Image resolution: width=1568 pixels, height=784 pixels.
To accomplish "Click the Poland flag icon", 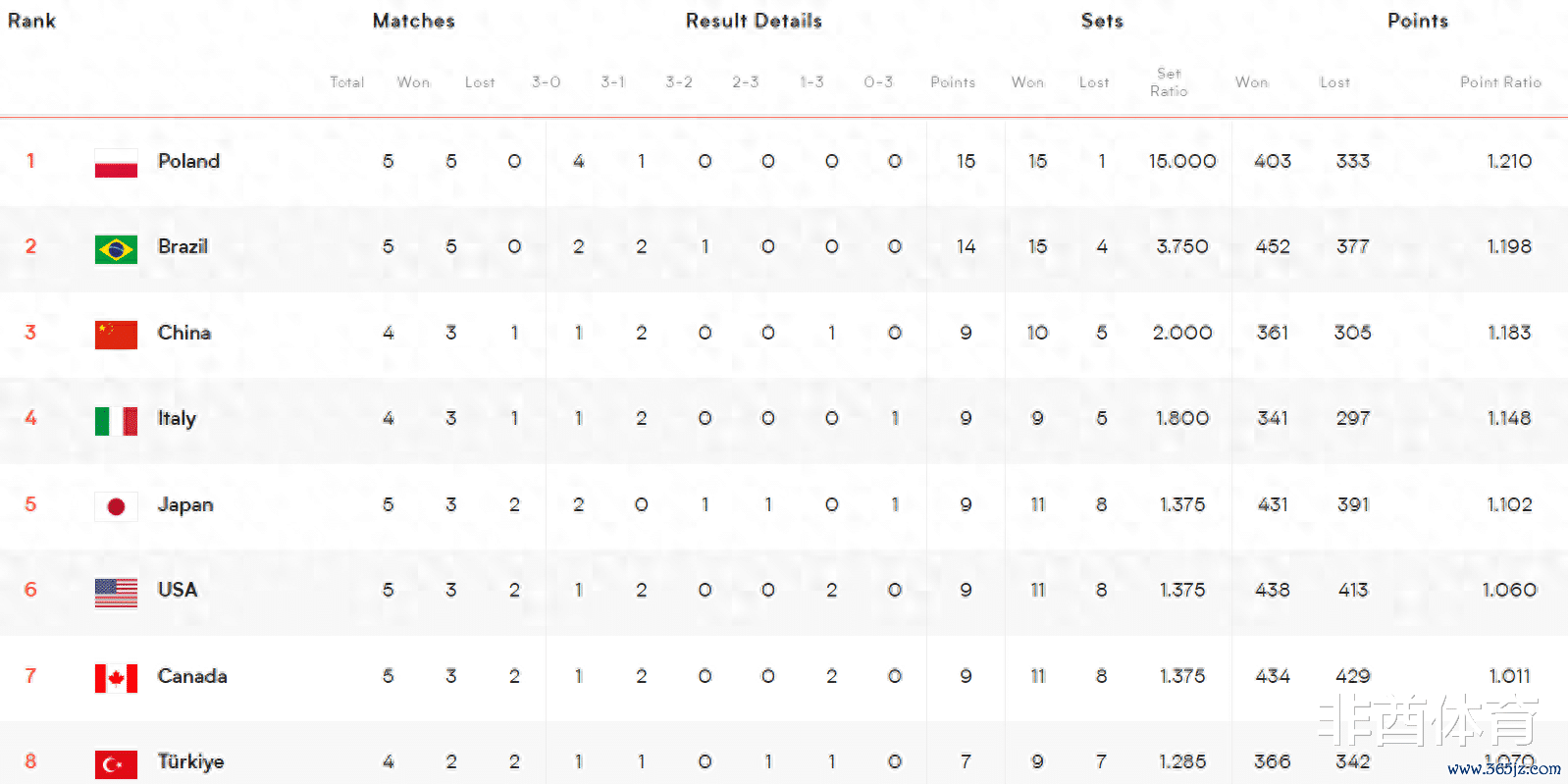I will 116,162.
